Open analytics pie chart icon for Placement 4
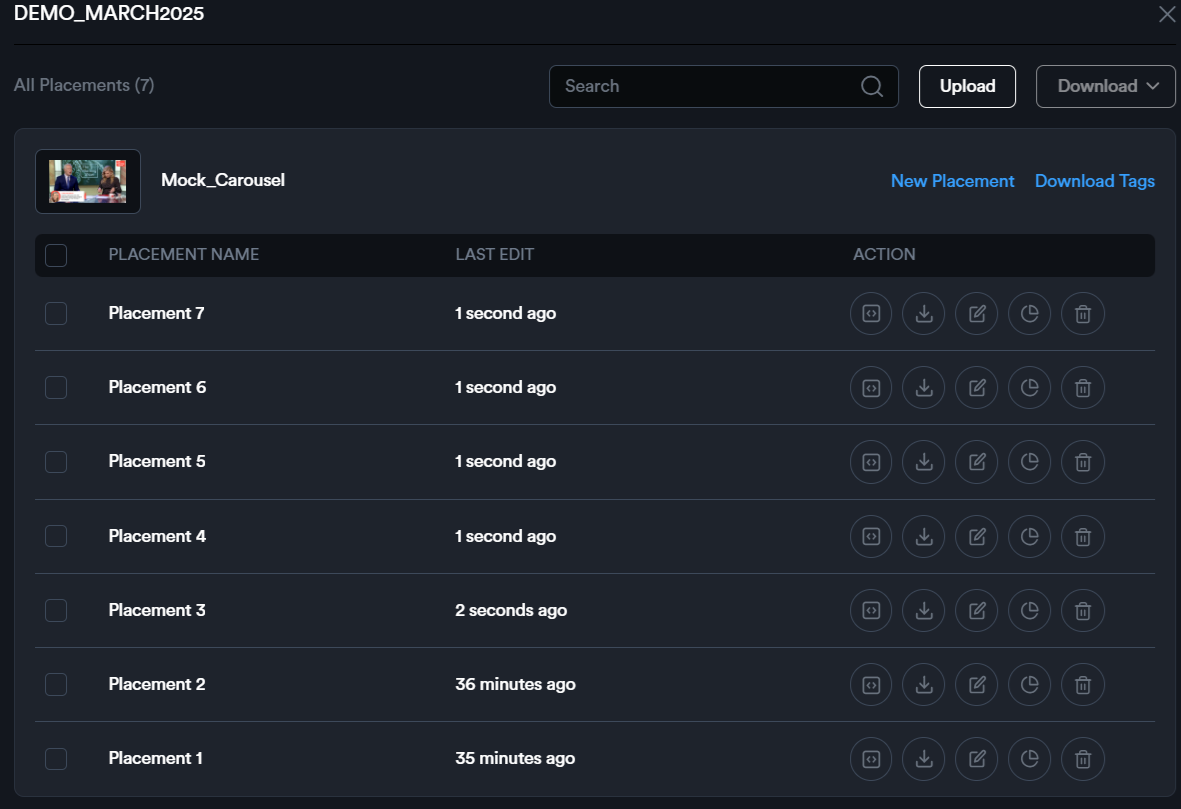The height and width of the screenshot is (809, 1181). [x=1030, y=537]
